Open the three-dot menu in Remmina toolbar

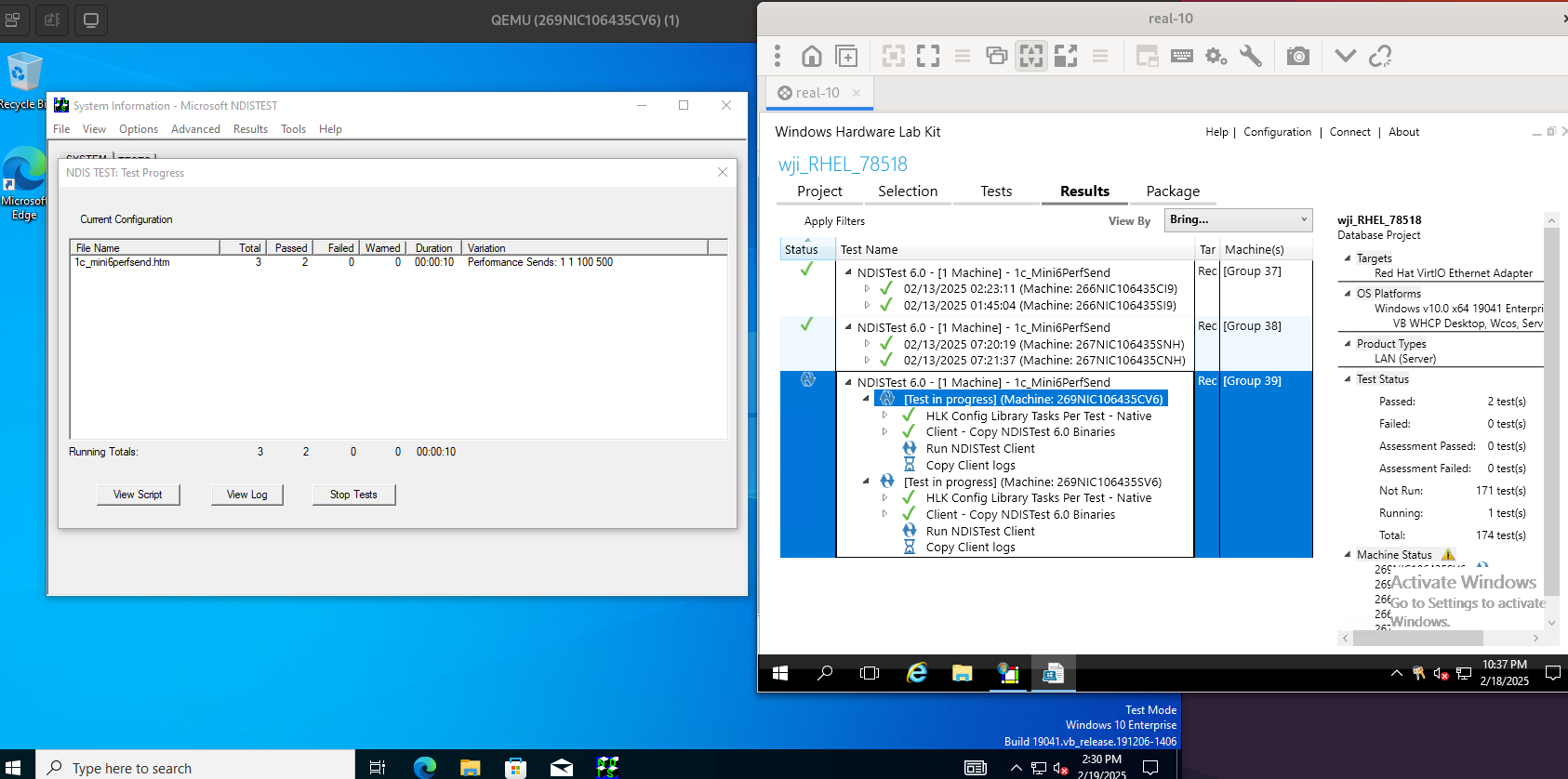click(777, 56)
